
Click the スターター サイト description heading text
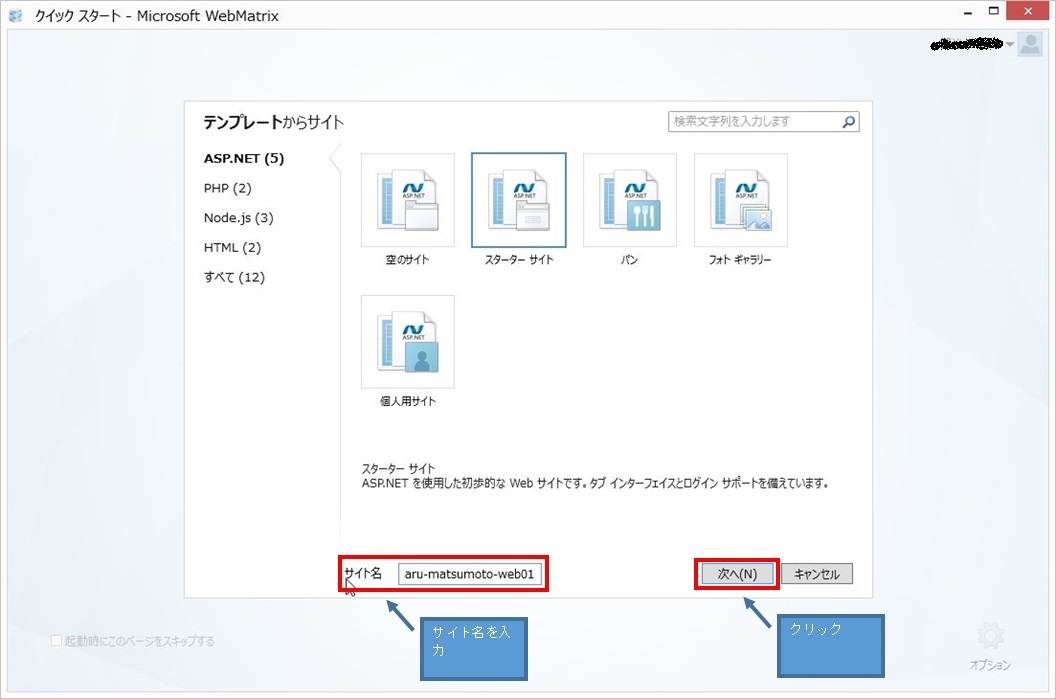tap(398, 468)
